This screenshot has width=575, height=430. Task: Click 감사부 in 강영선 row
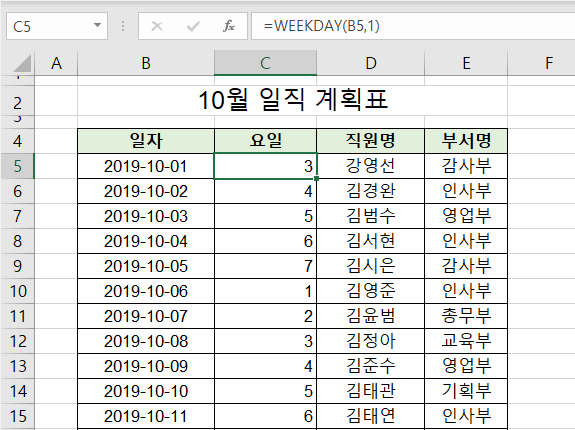point(466,166)
